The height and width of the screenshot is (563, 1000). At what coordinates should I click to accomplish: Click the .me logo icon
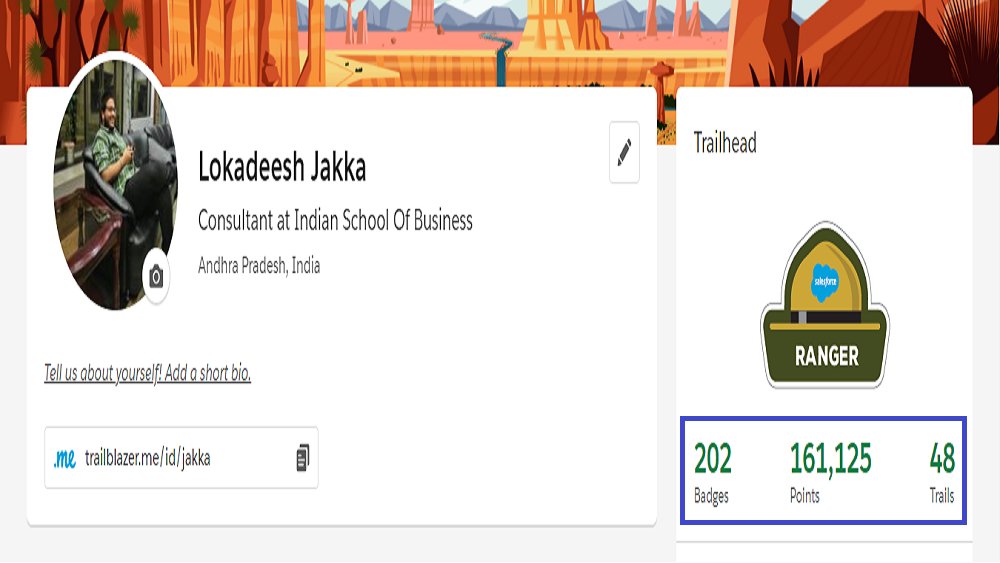(x=64, y=458)
